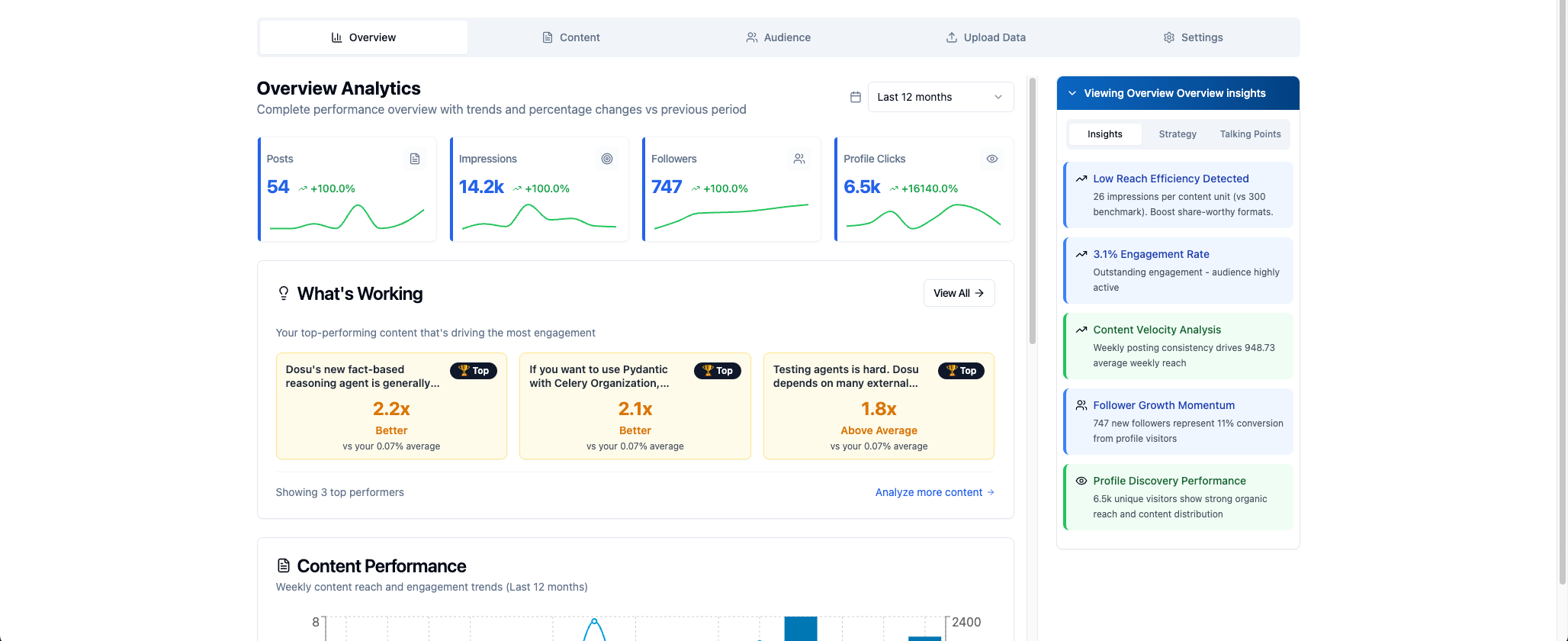Click Top trophy badge on Dosu's fact-based card
The image size is (1568, 641).
(x=474, y=371)
